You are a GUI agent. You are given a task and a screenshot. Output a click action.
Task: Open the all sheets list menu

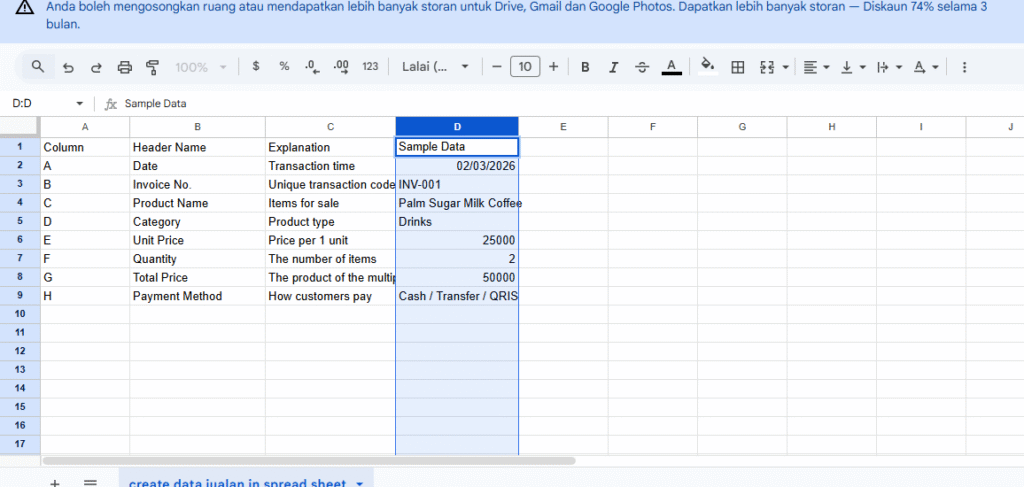90,483
